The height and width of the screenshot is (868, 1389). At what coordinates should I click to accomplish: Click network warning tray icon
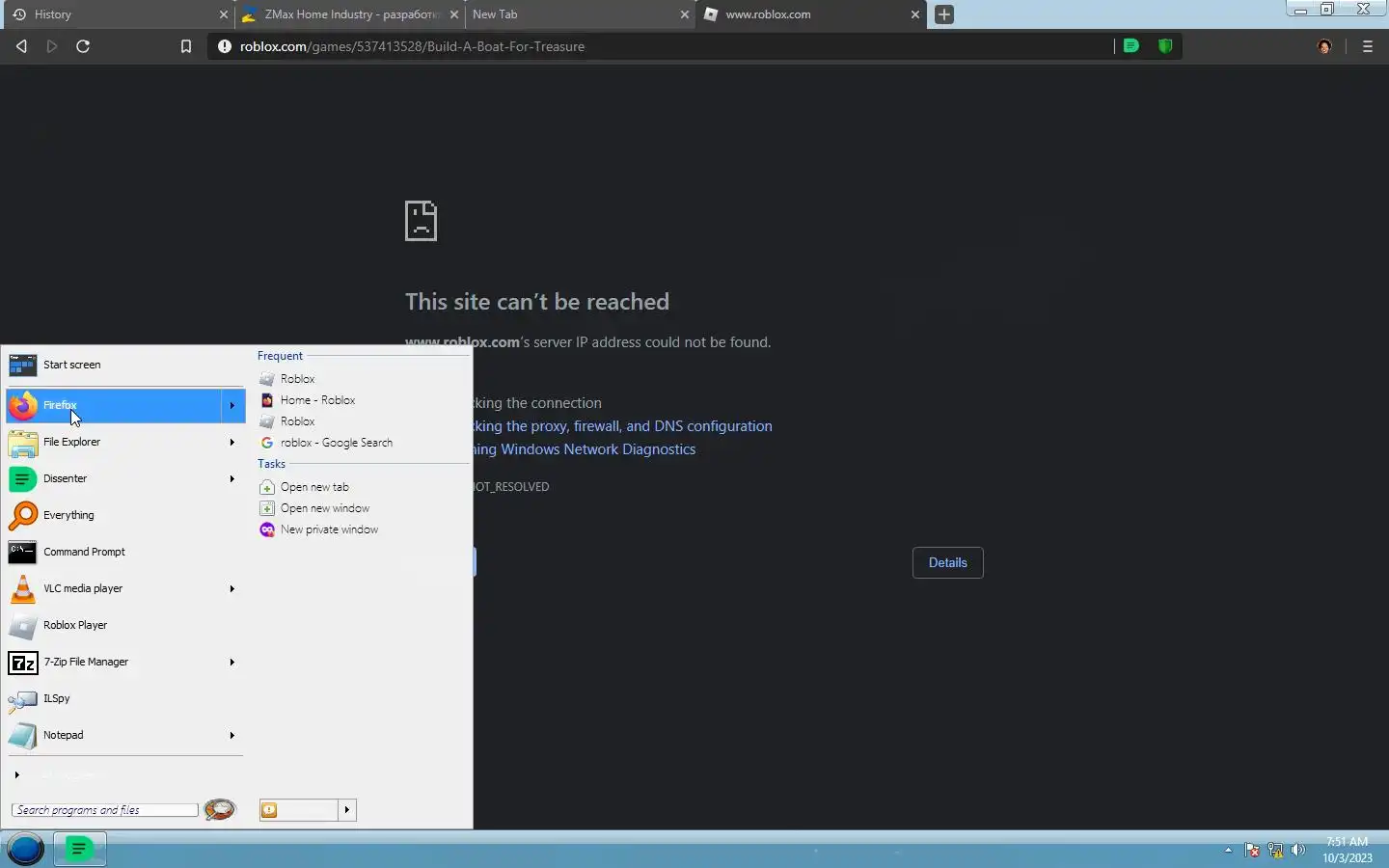coord(1275,850)
